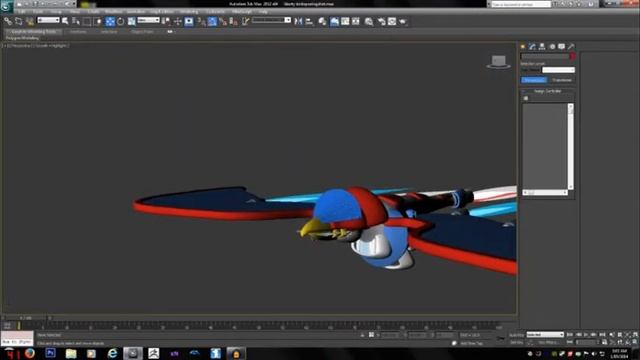Open the Select by Name dialog

(76, 21)
